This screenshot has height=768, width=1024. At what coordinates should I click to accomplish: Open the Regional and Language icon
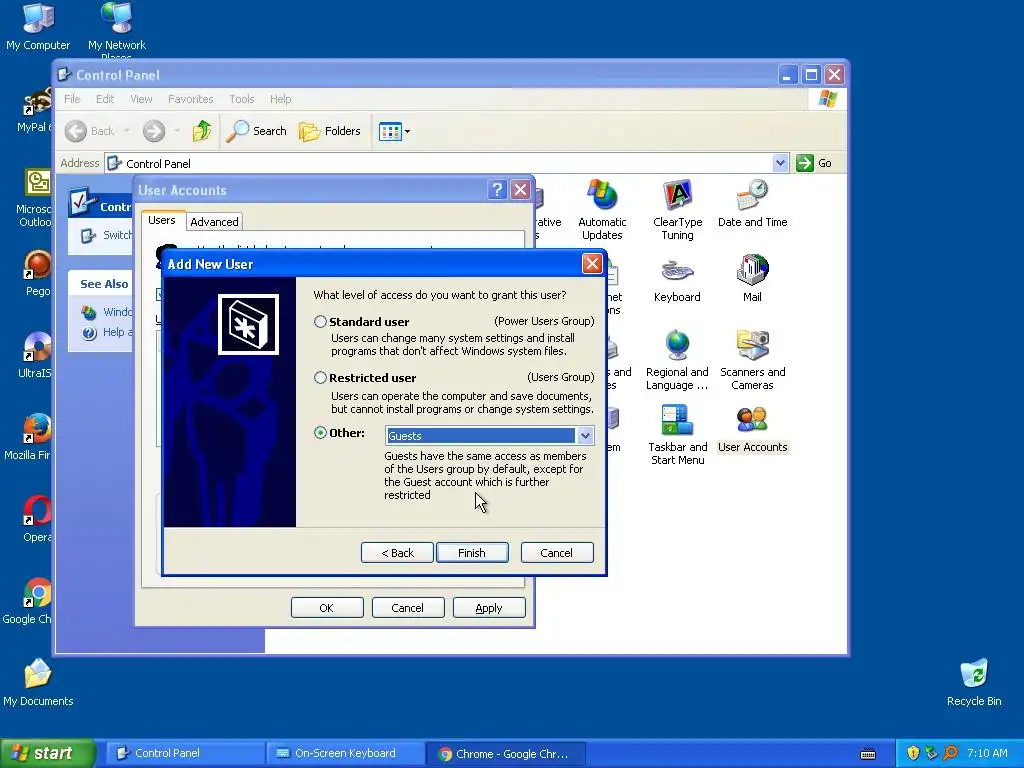[677, 360]
